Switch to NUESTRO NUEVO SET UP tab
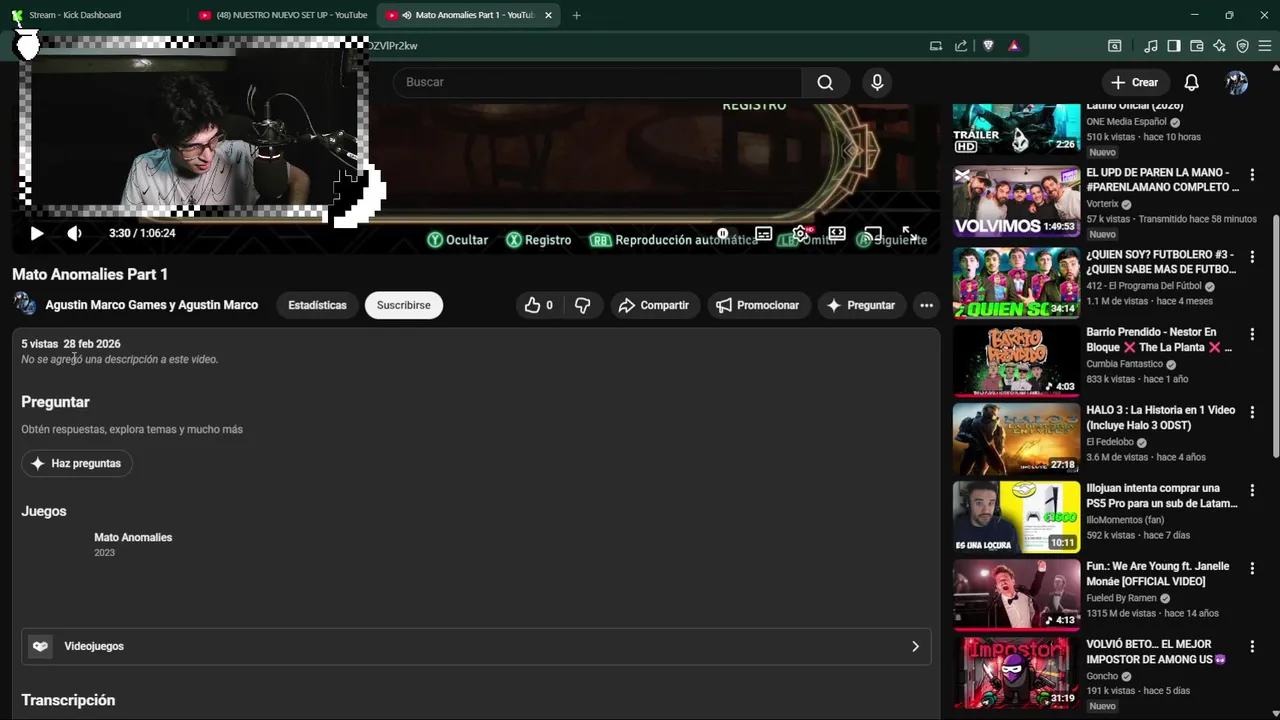The height and width of the screenshot is (720, 1280). pyautogui.click(x=283, y=15)
